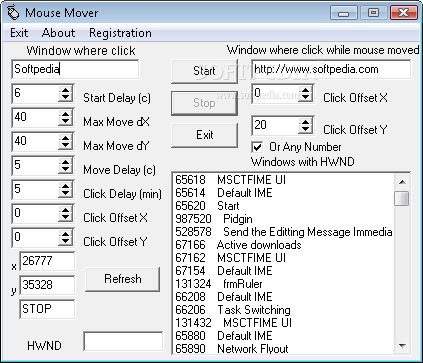Select list row 65890 Network Flyout
This screenshot has height=363, width=423.
(x=283, y=348)
